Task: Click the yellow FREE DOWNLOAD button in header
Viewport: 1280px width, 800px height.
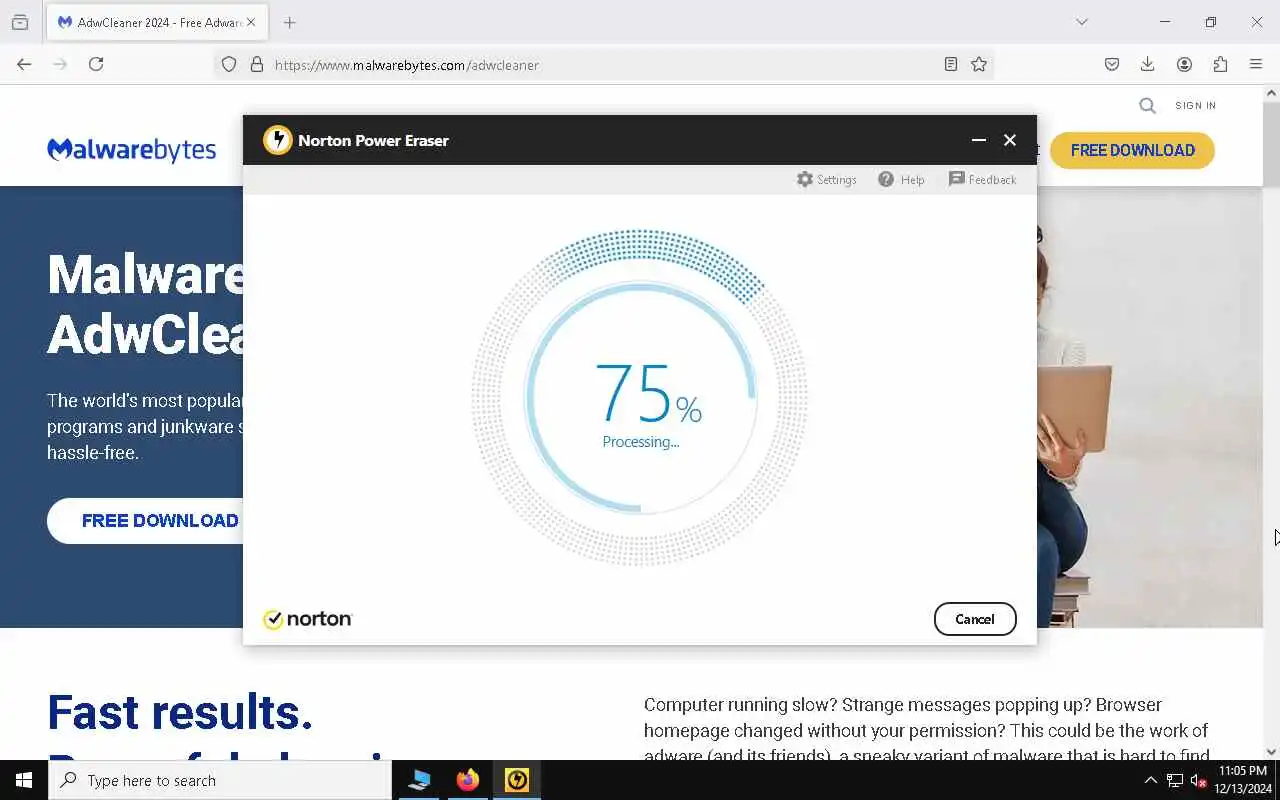Action: [x=1132, y=150]
